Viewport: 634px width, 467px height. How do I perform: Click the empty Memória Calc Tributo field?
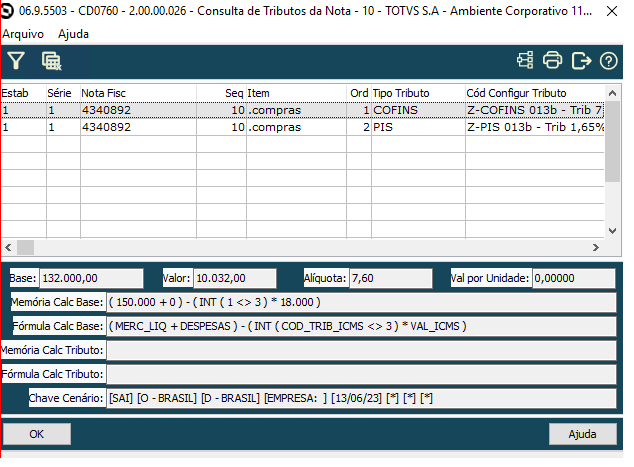pos(361,350)
